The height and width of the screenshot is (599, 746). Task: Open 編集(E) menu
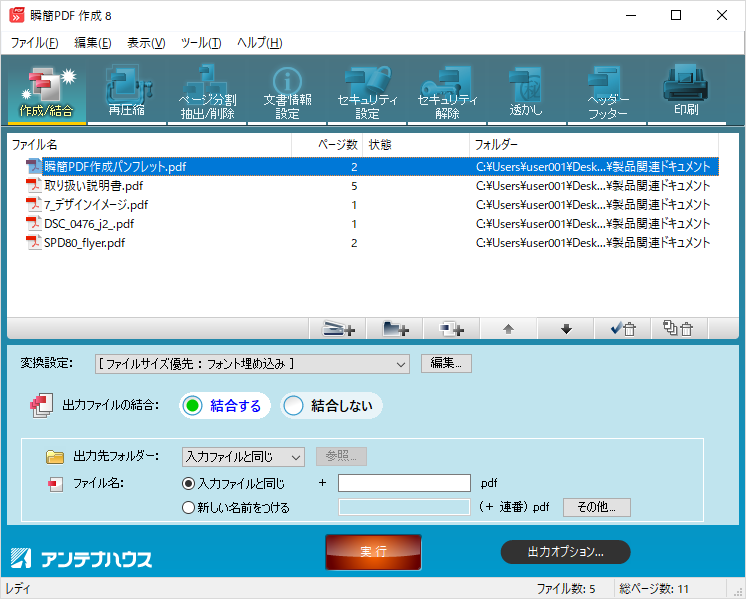coord(93,43)
